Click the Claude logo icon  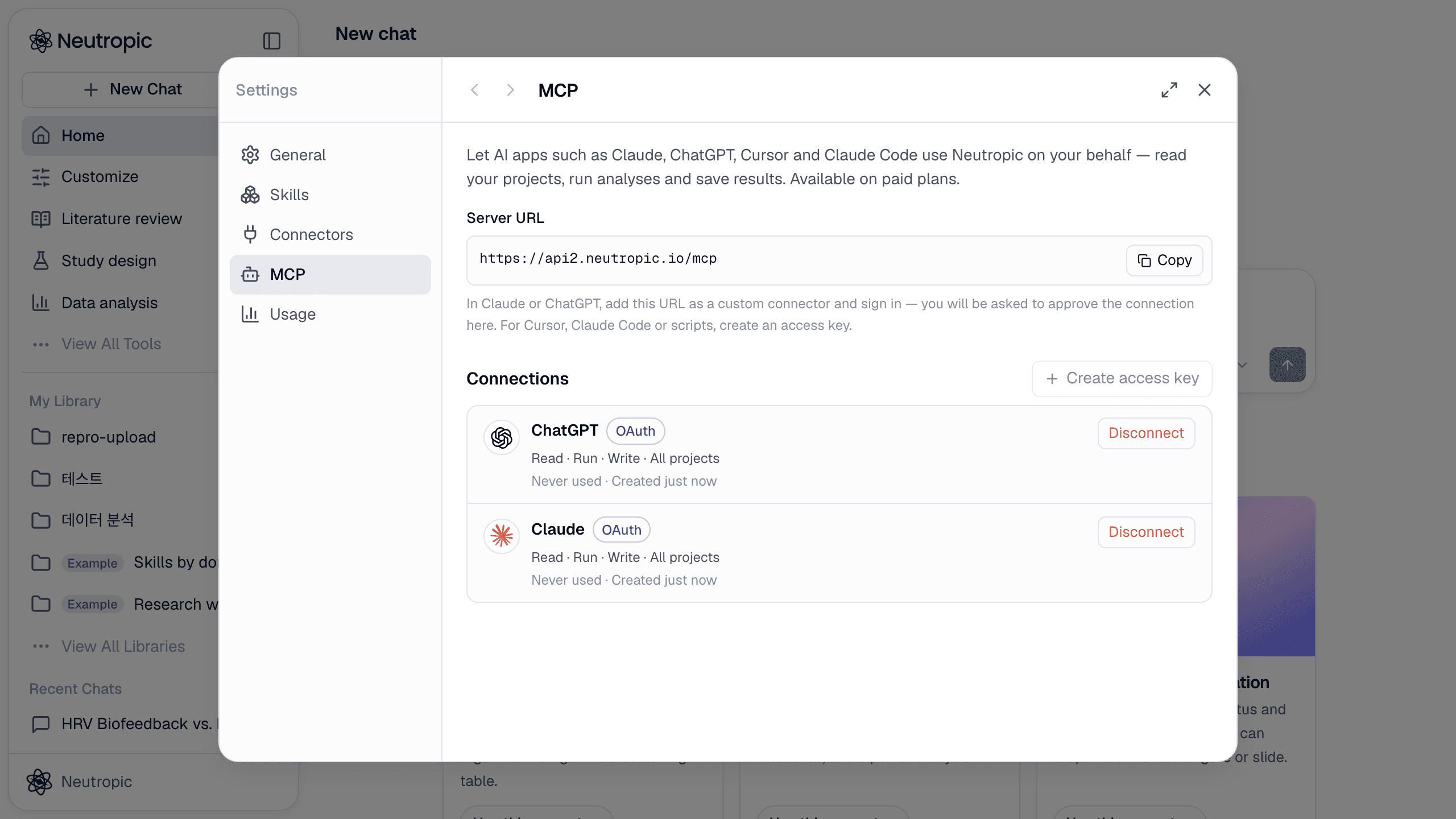click(x=502, y=536)
